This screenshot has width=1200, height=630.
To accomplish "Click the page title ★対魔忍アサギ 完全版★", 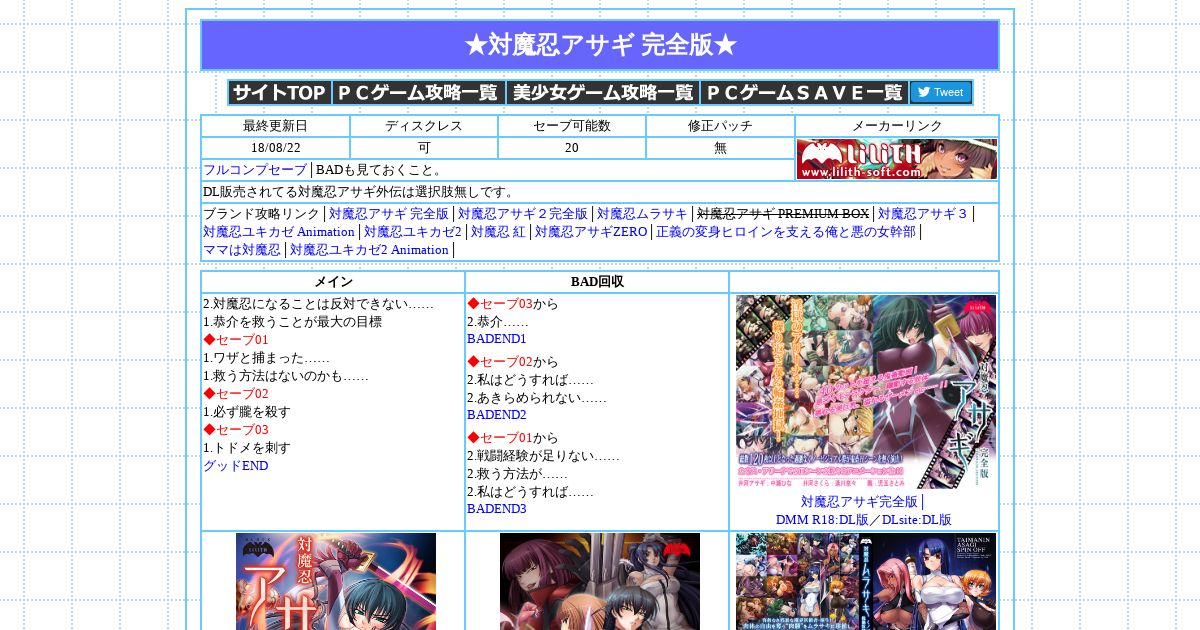I will pyautogui.click(x=600, y=45).
